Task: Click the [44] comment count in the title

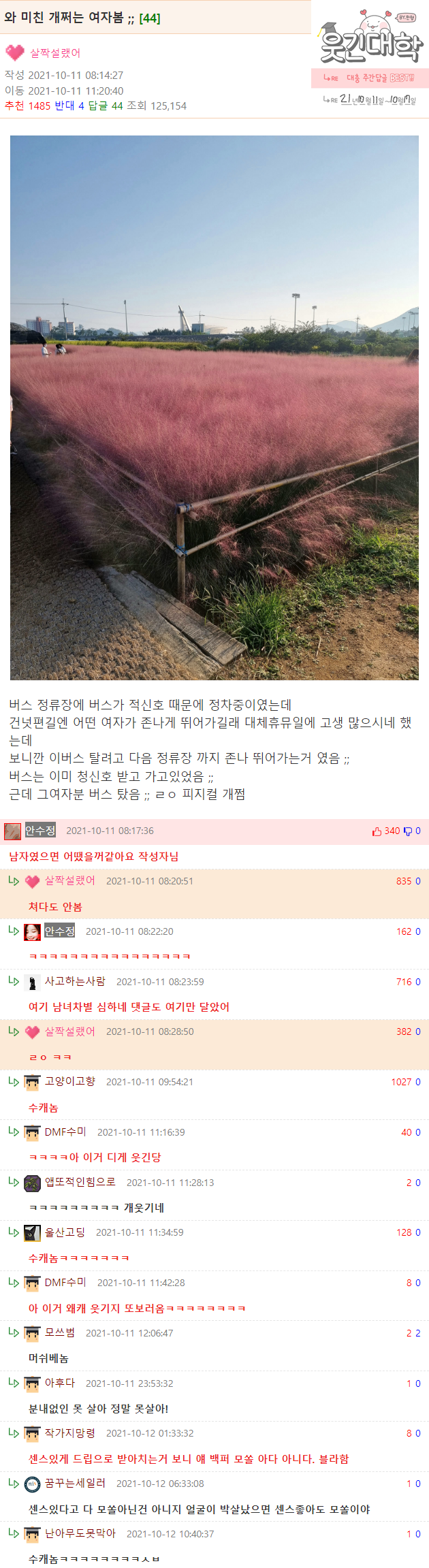Action: 150,18
